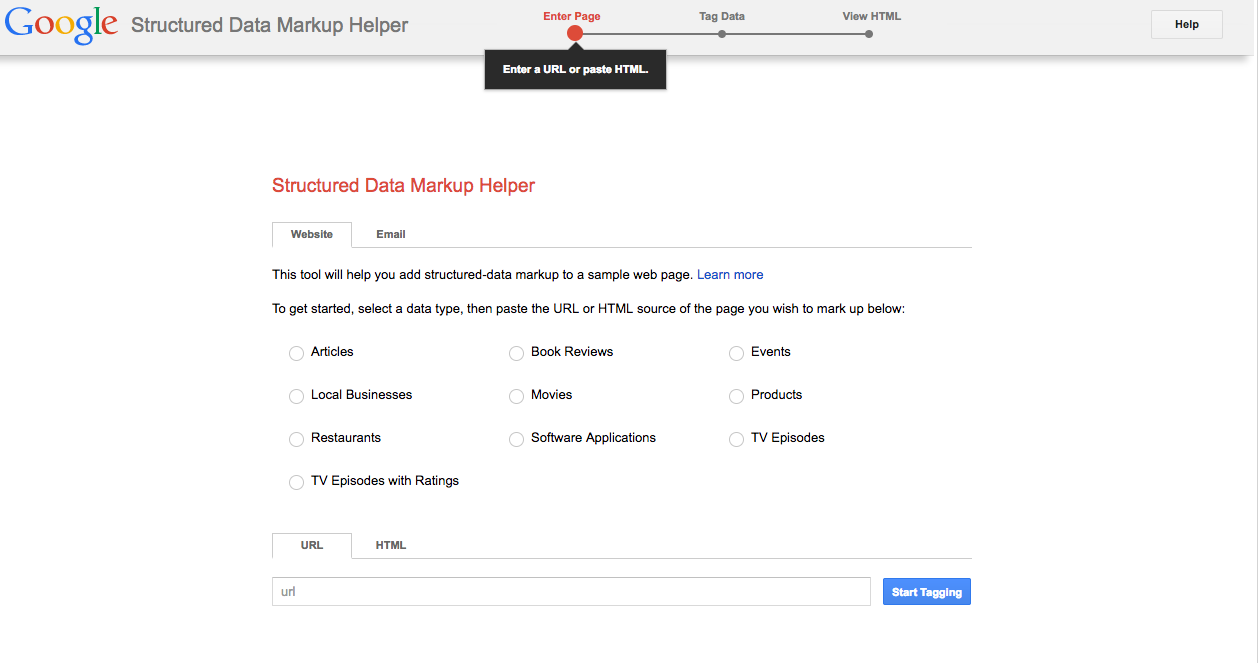Select the Software Applications radio button
This screenshot has width=1258, height=663.
click(516, 439)
